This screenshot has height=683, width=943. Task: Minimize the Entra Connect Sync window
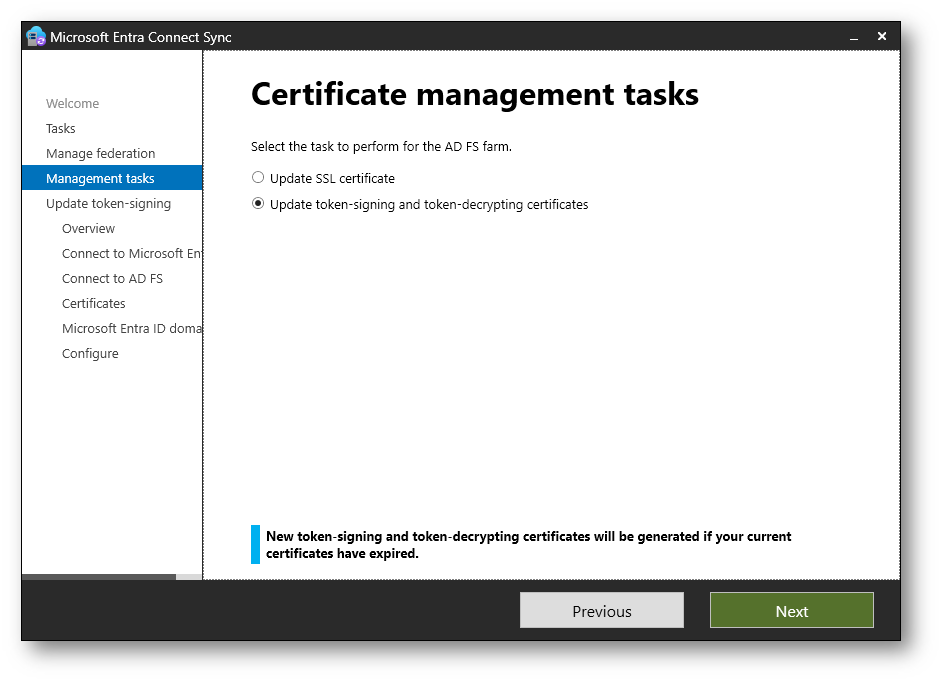[x=854, y=37]
